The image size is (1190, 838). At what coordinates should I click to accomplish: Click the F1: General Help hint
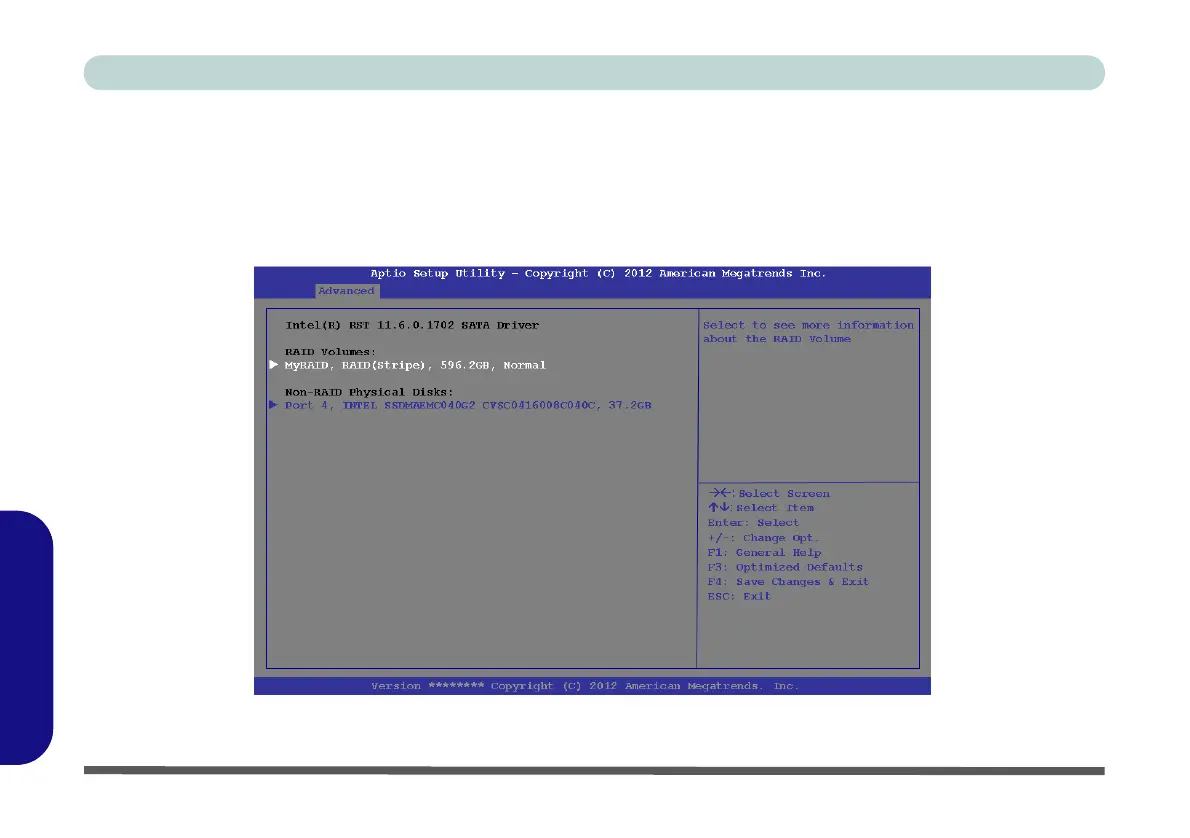(764, 553)
